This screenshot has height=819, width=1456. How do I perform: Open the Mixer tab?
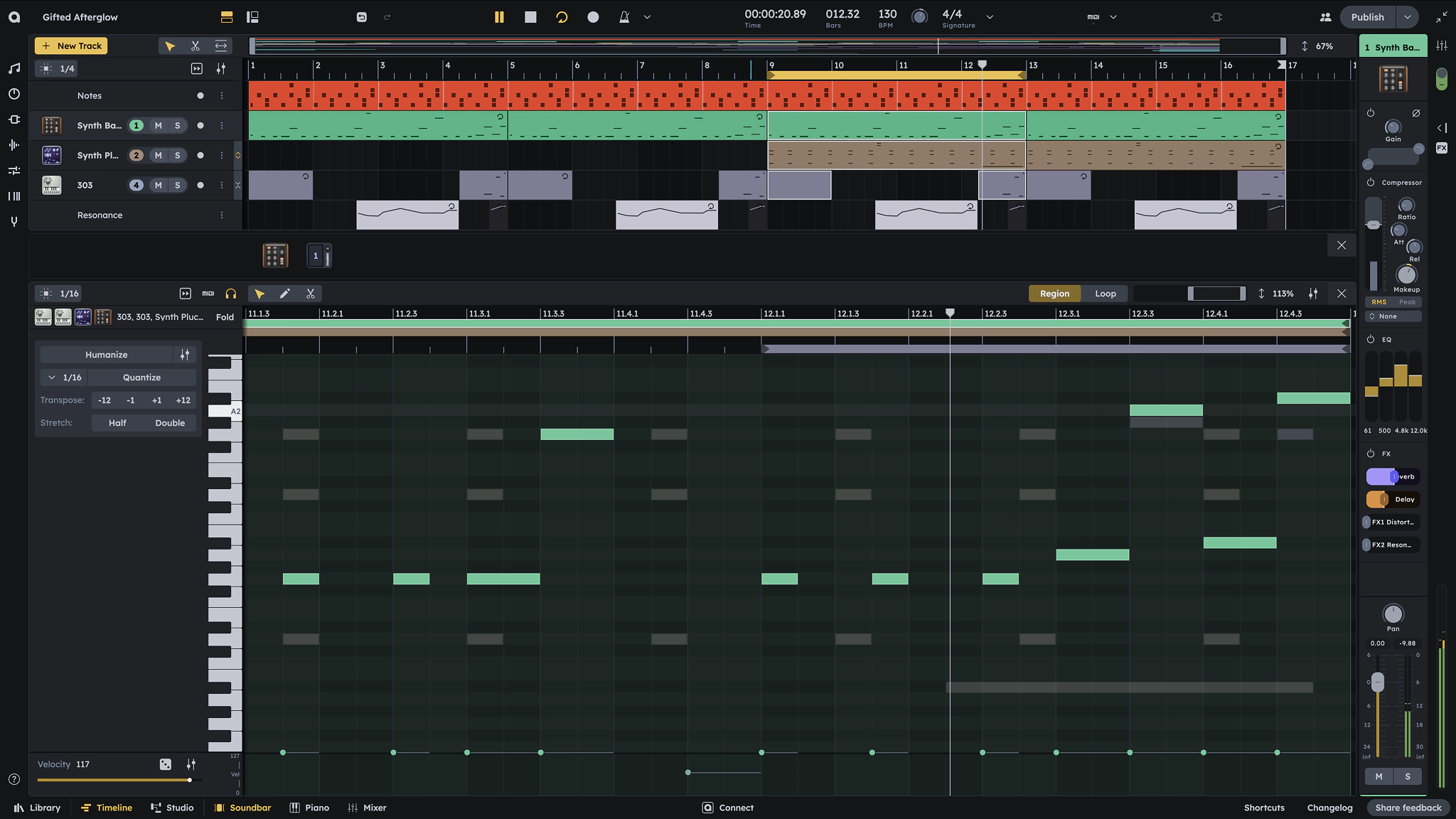pyautogui.click(x=367, y=808)
